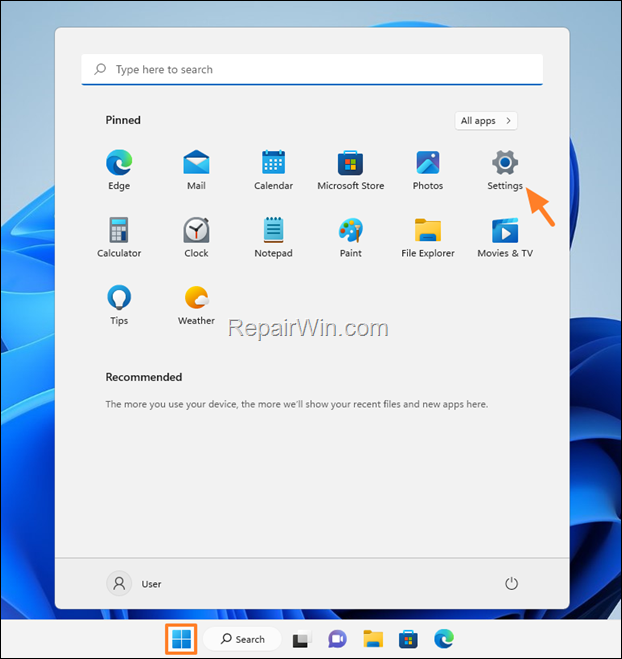Launch the Photos app
The width and height of the screenshot is (622, 659).
(428, 169)
